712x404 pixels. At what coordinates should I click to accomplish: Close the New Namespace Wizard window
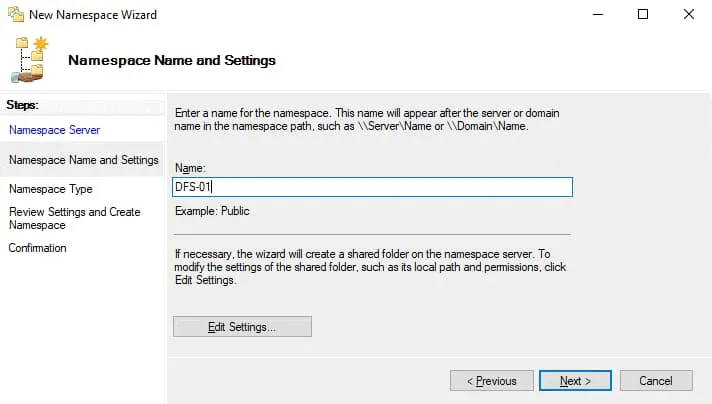point(689,15)
